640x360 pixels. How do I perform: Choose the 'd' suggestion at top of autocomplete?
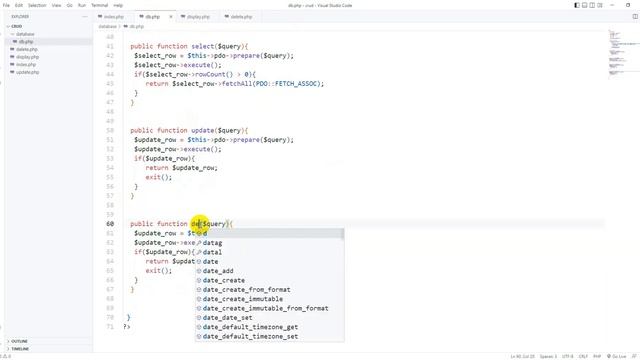point(269,233)
